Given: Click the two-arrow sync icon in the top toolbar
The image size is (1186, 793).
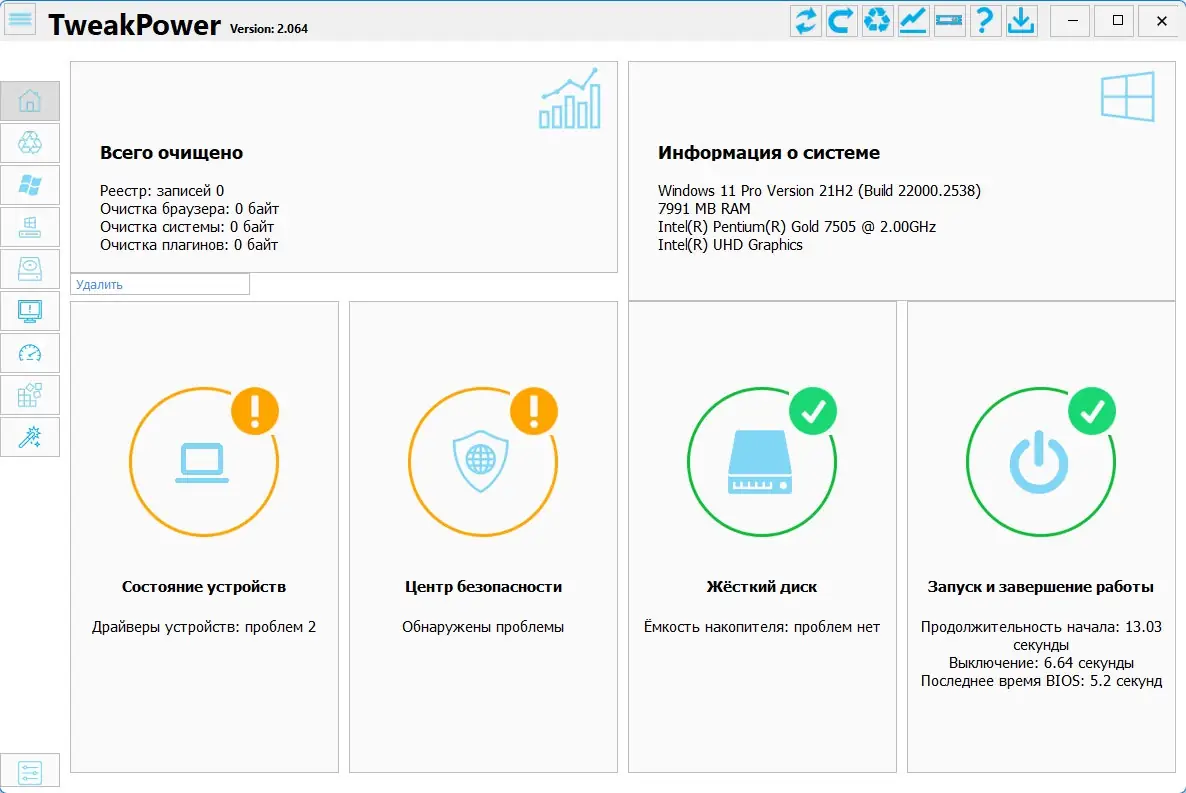Looking at the screenshot, I should click(x=805, y=20).
